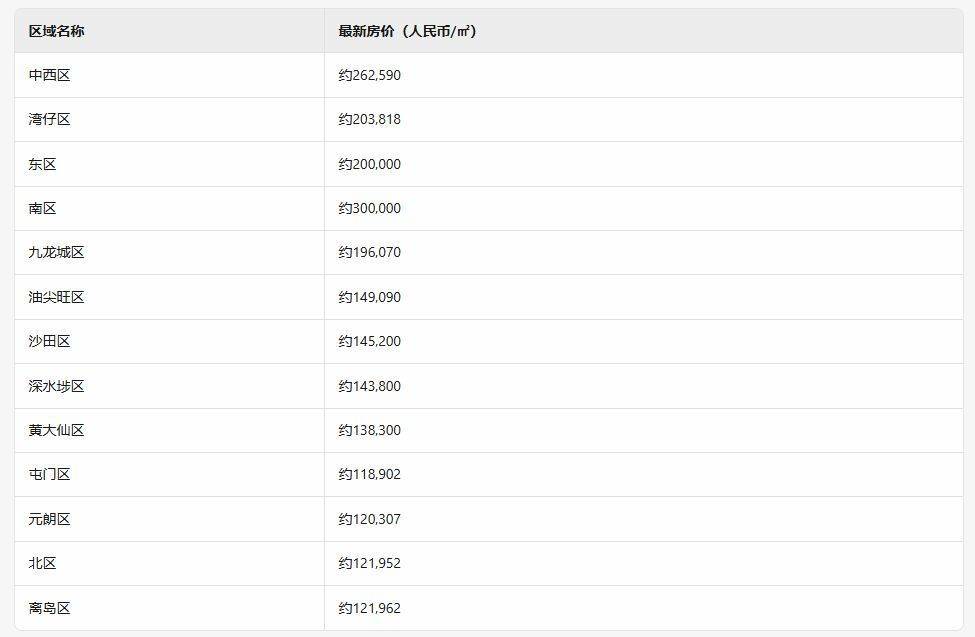Select the 约203,818 price cell
Viewport: 975px width, 637px height.
[x=370, y=119]
